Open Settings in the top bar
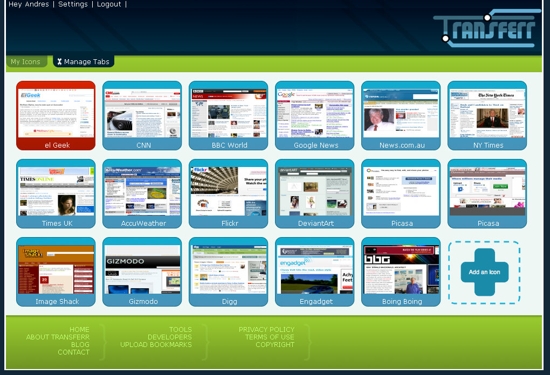 [73, 4]
